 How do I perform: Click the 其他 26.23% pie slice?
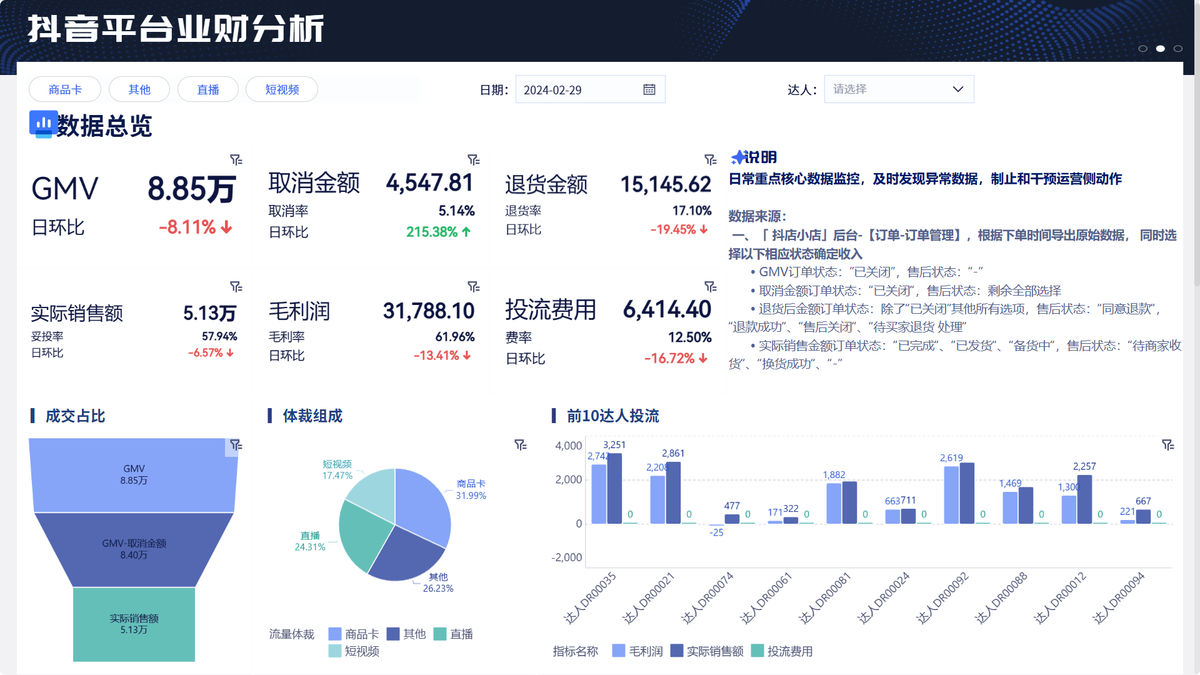(x=405, y=553)
